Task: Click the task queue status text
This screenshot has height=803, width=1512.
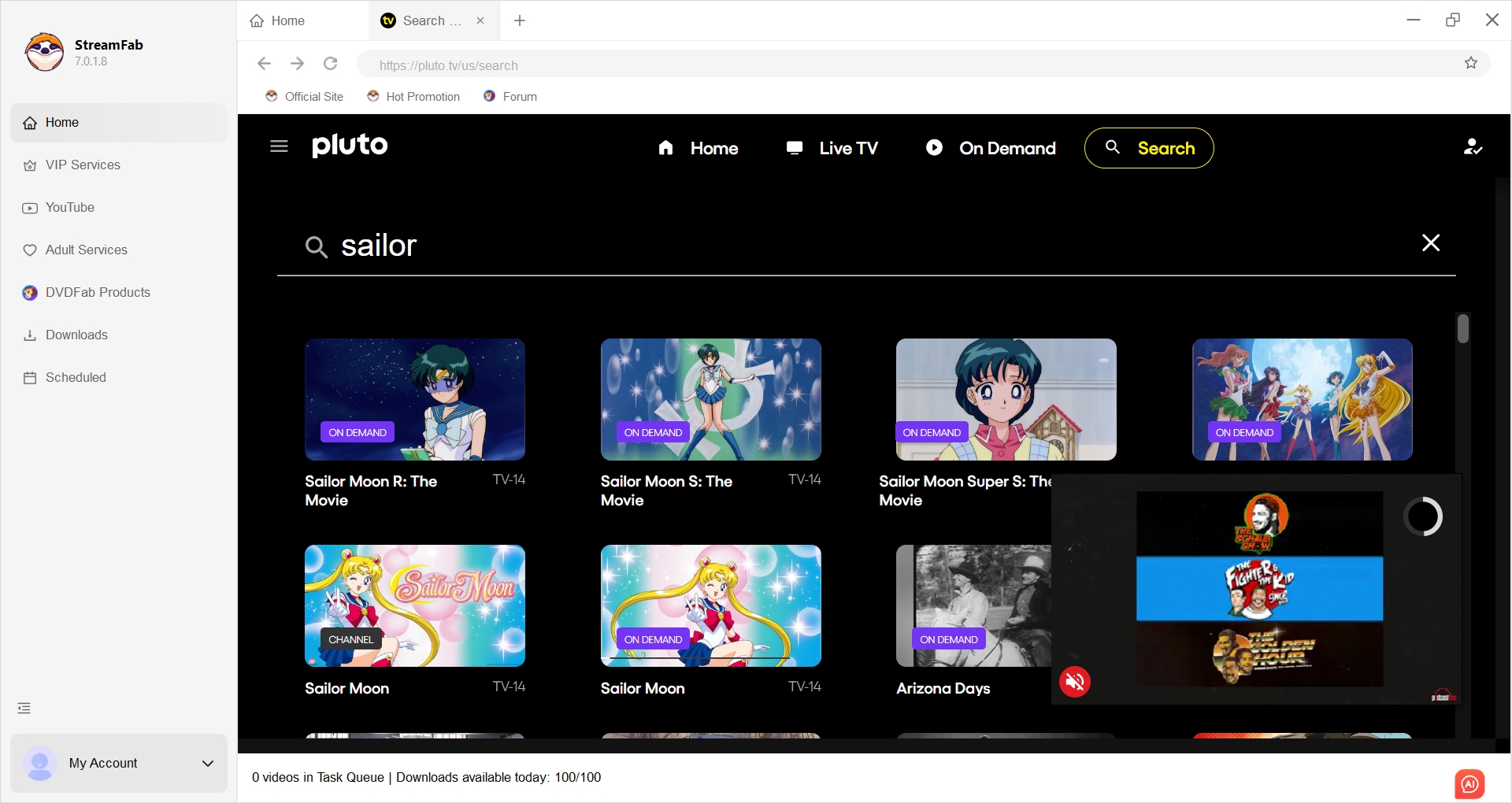Action: coord(426,777)
